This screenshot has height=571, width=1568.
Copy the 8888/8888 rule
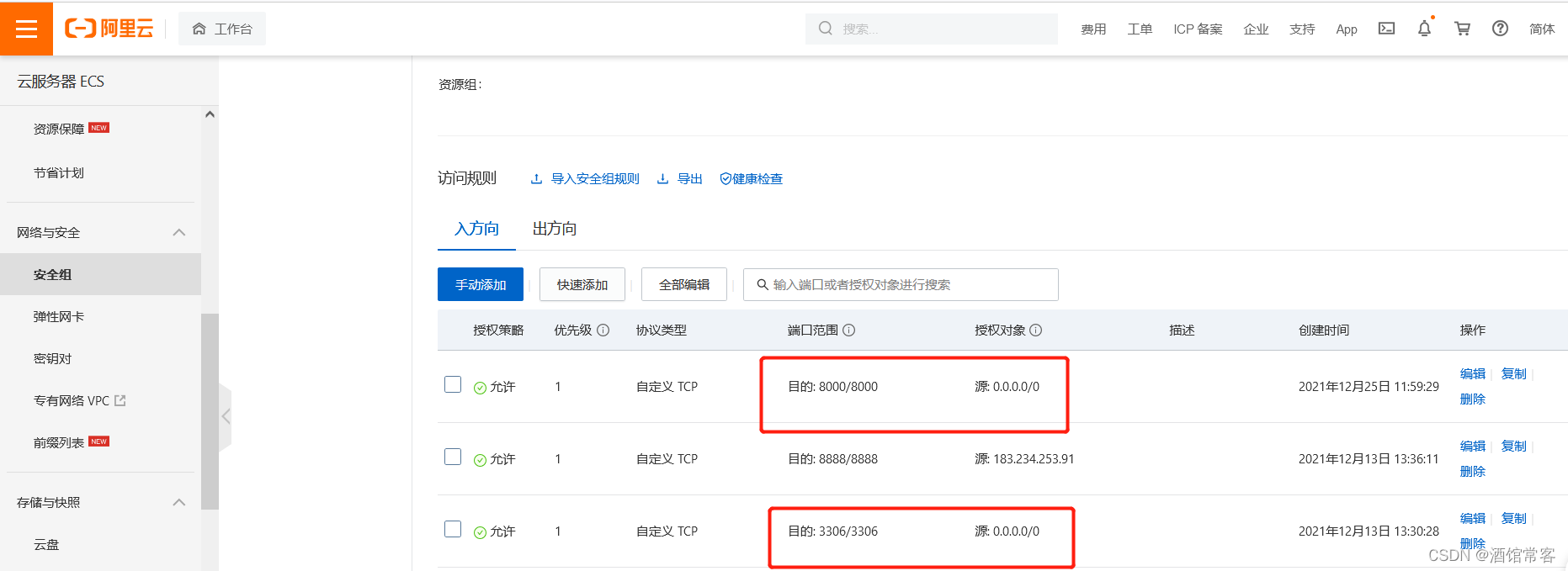point(1513,446)
